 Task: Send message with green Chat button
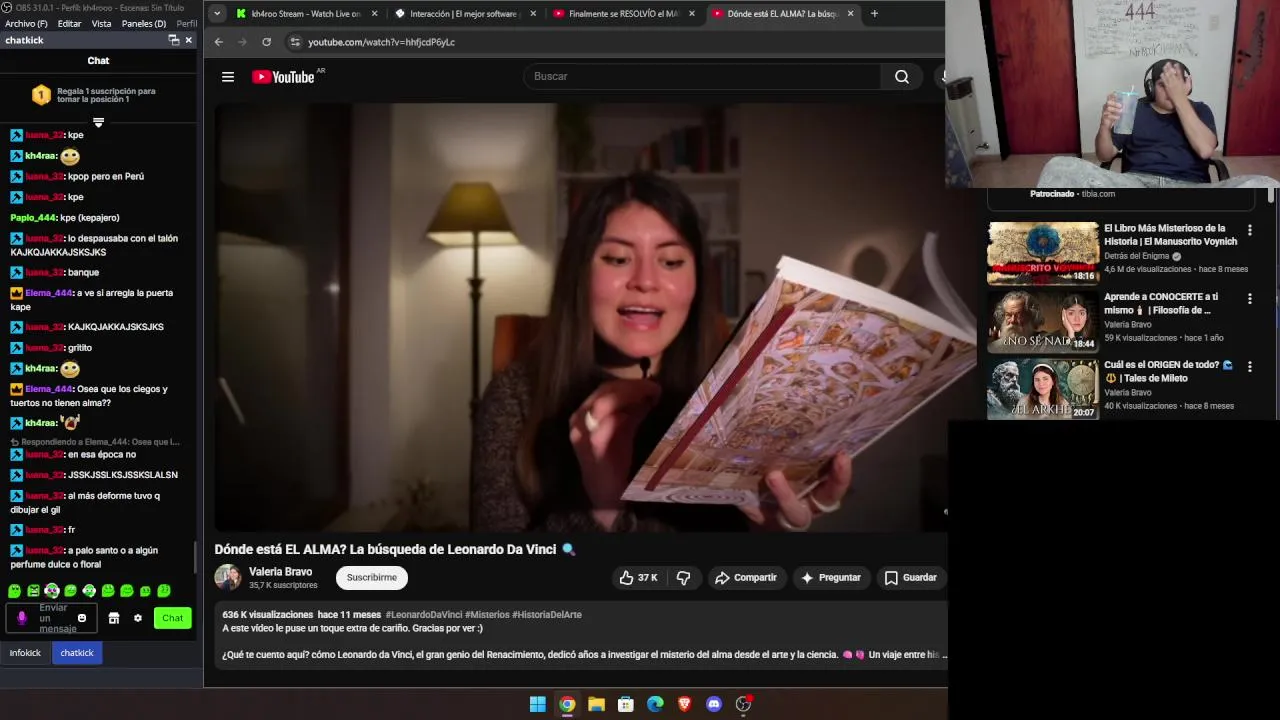click(x=173, y=618)
